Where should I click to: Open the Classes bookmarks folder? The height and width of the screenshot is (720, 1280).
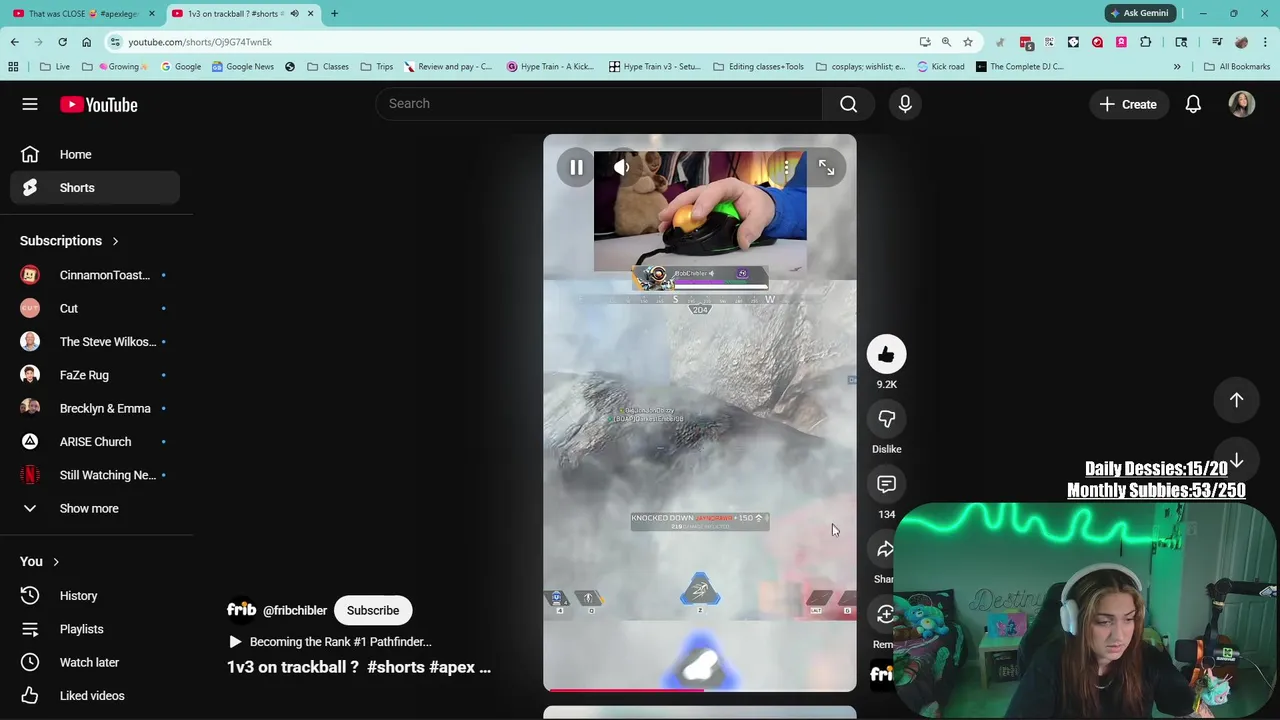tap(328, 67)
